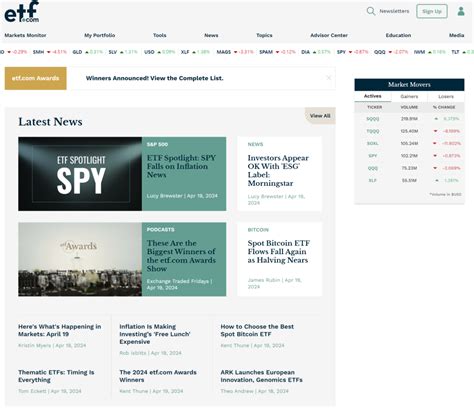Viewport: 474px width, 410px height.
Task: Click XLF ticker in Market Movers table
Action: click(373, 180)
